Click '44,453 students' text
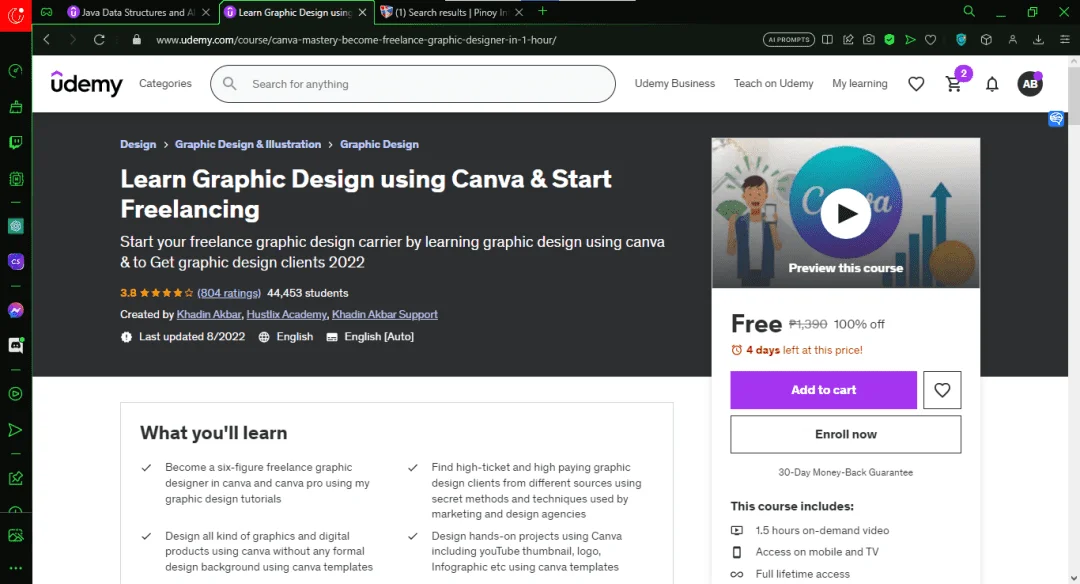Viewport: 1080px width, 584px height. point(308,293)
